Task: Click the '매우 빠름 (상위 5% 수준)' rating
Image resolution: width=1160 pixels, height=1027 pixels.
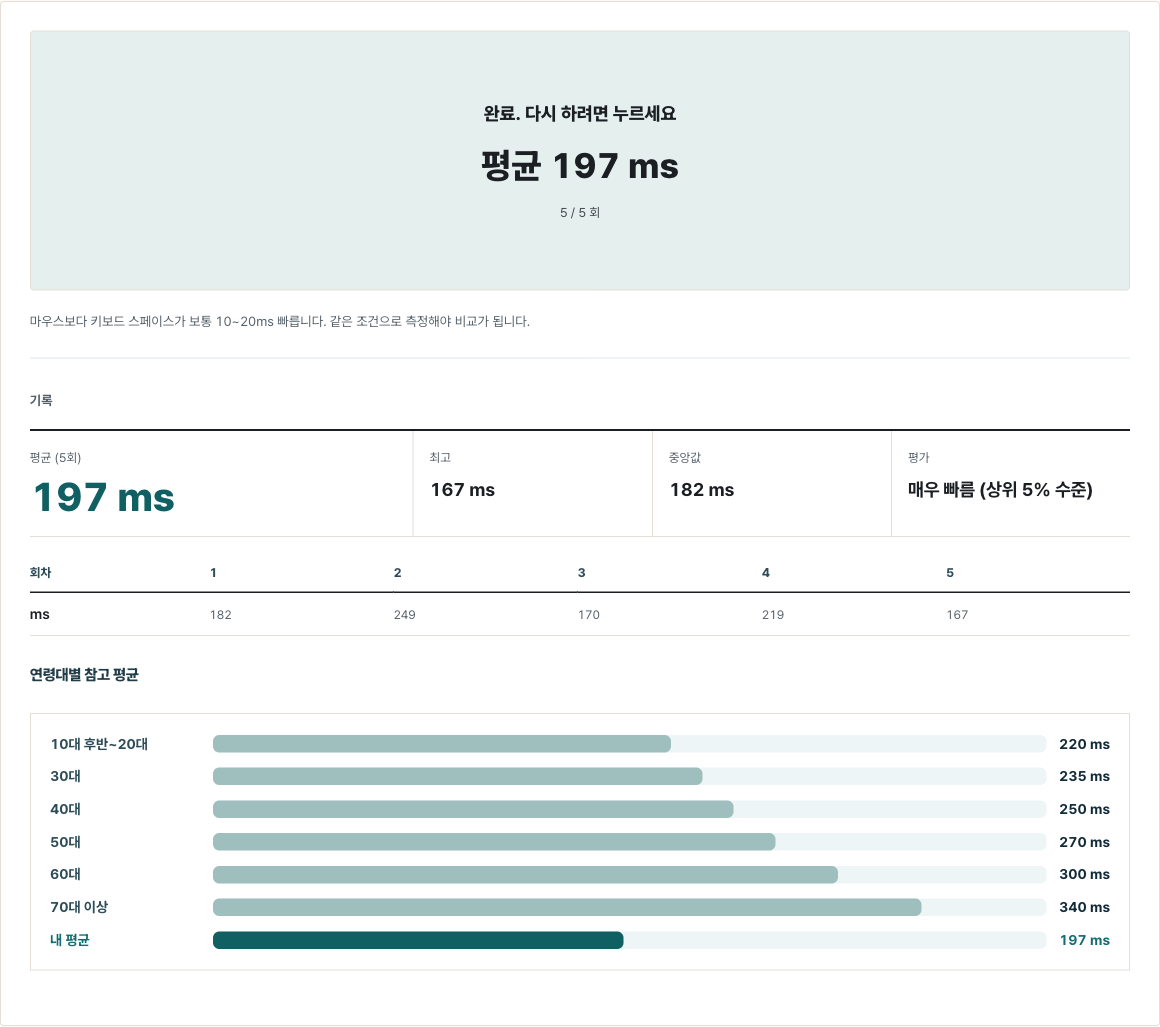Action: pos(1000,490)
